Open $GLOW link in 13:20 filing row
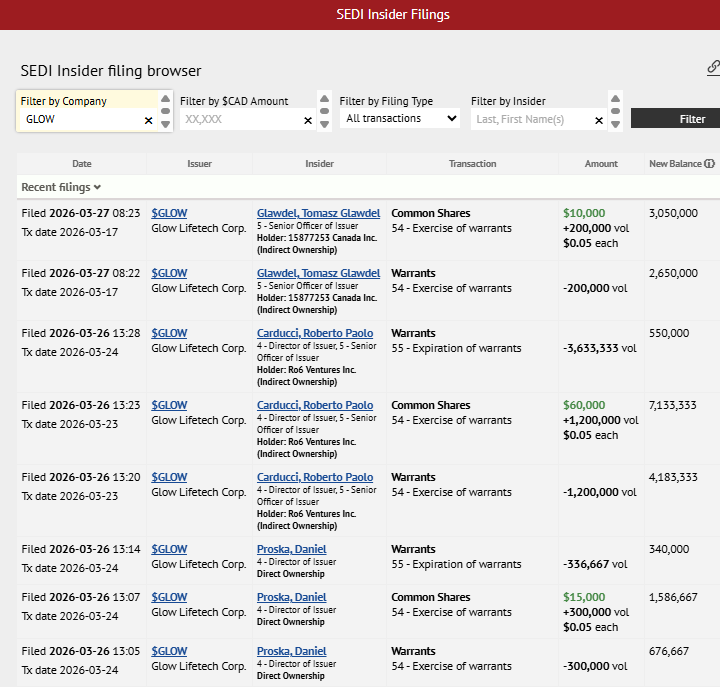Screen dimensions: 720x687 pos(169,478)
